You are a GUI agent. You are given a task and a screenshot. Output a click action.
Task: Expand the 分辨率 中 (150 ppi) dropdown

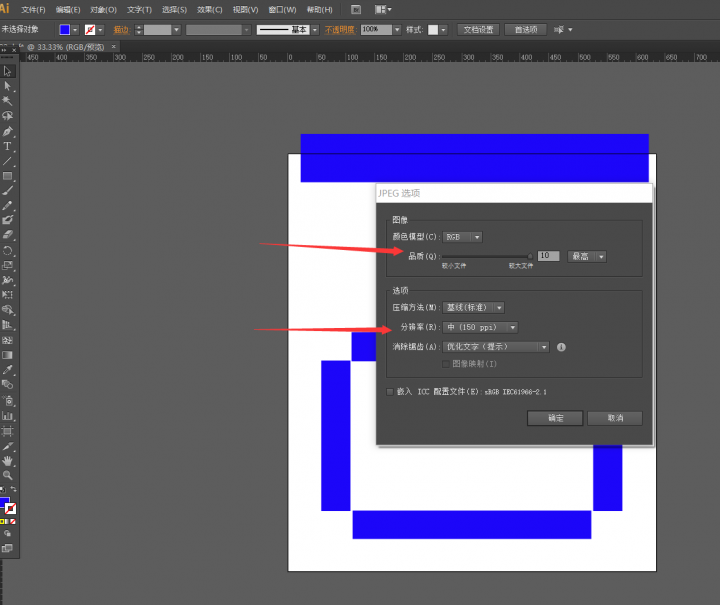tap(481, 327)
